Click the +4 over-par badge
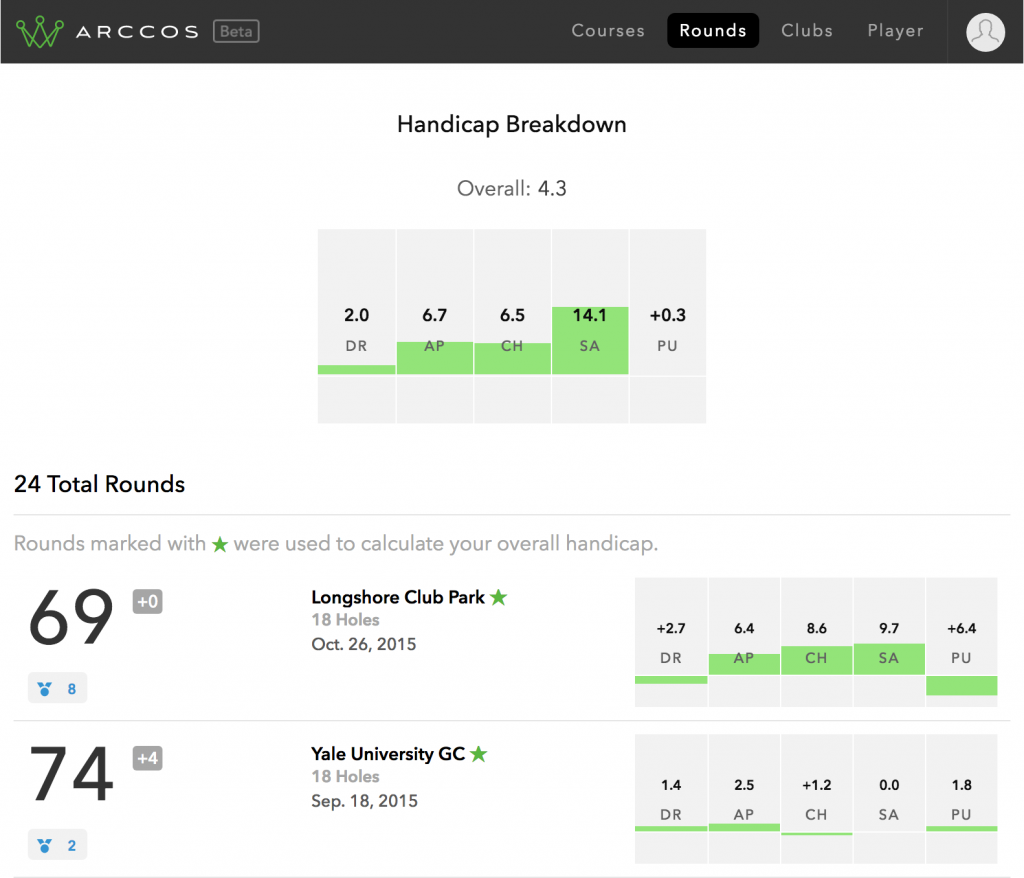Image resolution: width=1024 pixels, height=878 pixels. click(148, 758)
